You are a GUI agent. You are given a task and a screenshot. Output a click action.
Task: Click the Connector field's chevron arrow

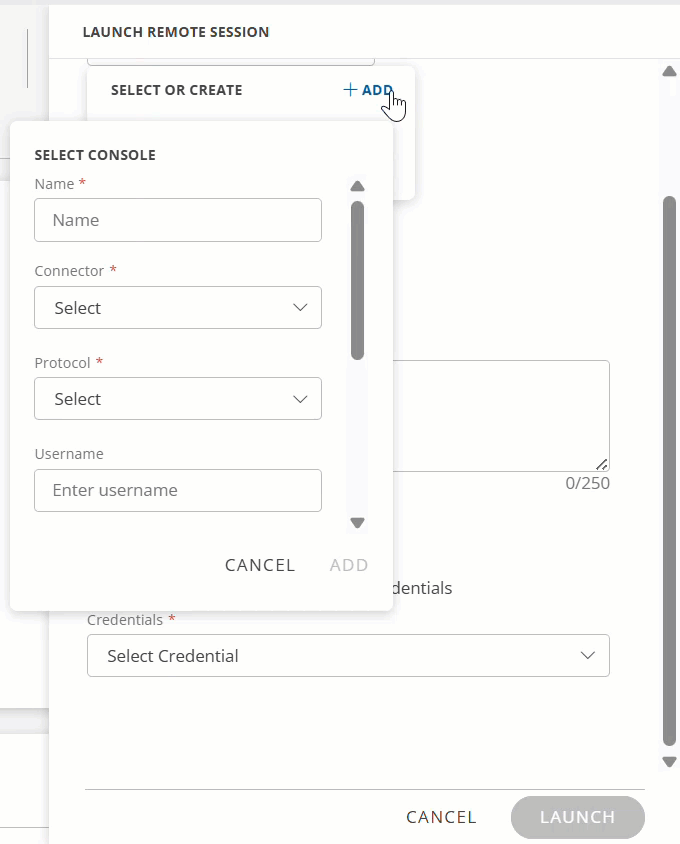coord(300,308)
